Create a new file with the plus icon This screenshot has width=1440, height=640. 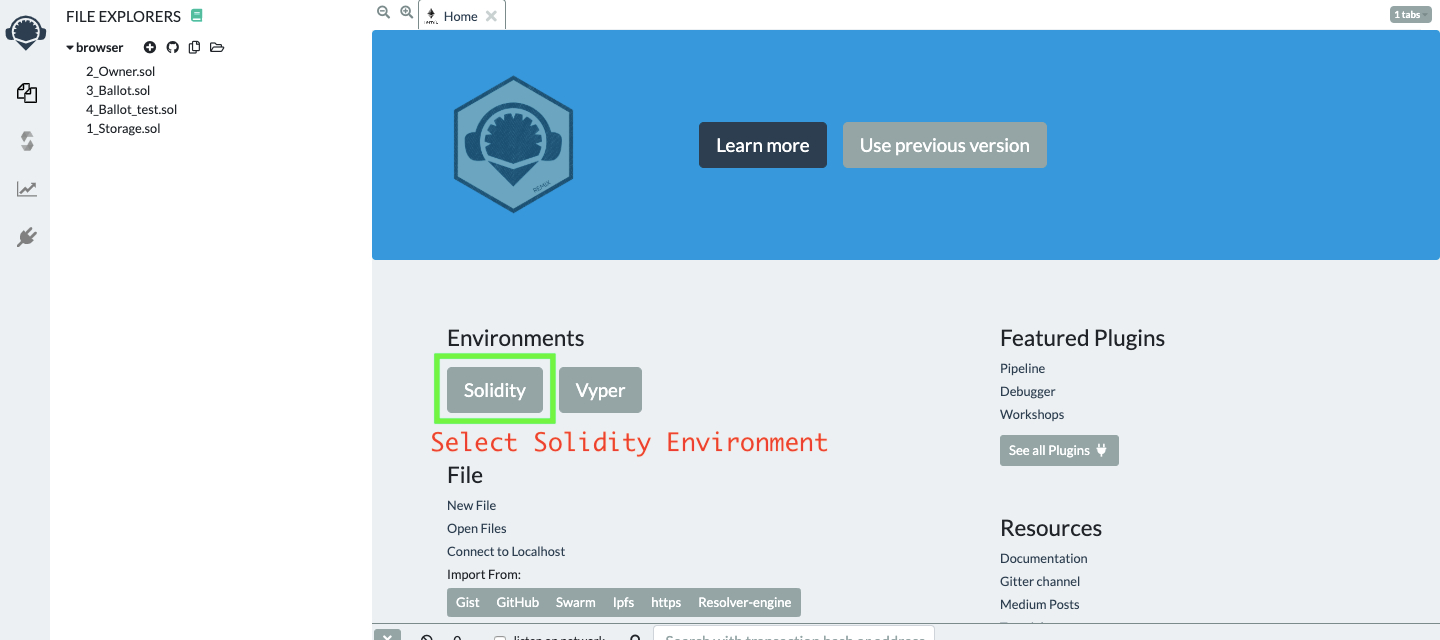(150, 47)
